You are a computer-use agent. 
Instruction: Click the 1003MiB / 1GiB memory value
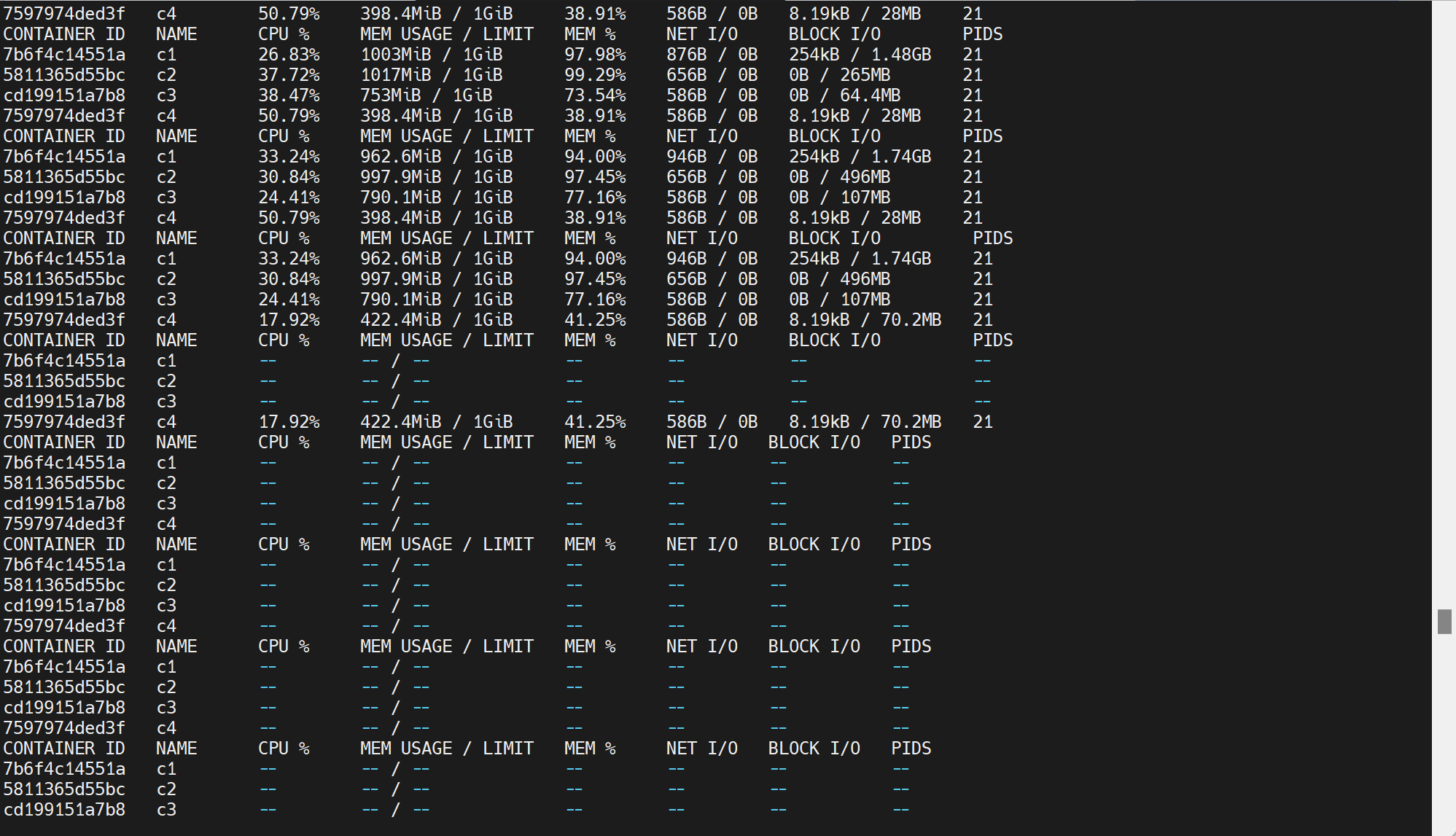coord(431,55)
